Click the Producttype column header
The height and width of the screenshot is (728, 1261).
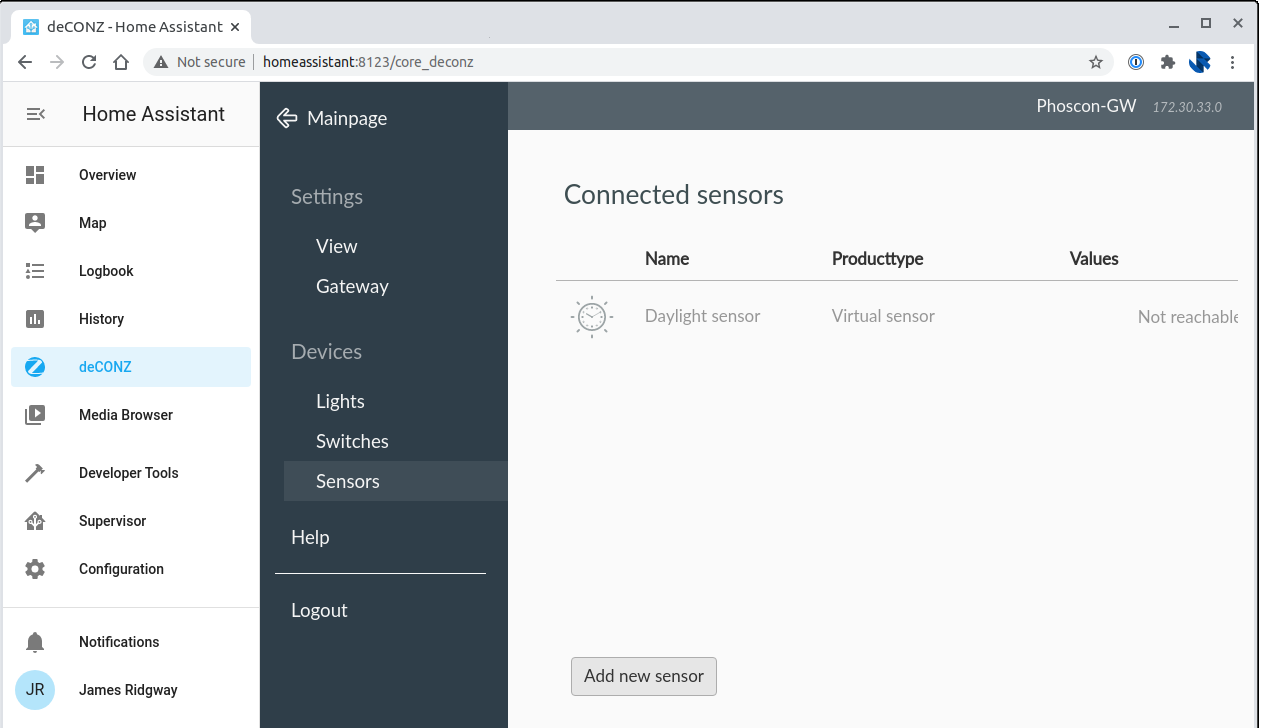[x=877, y=258]
